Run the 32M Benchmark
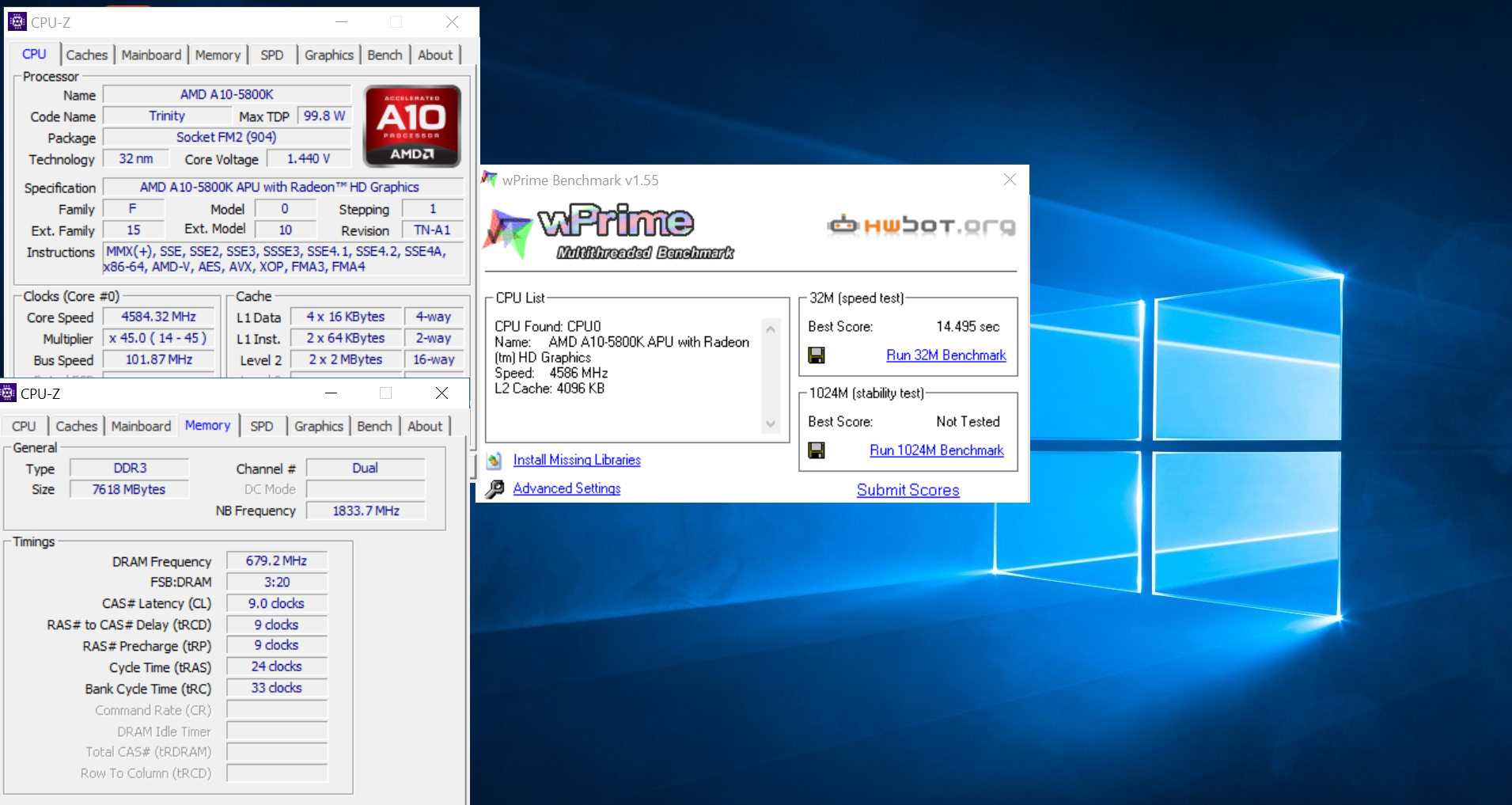Image resolution: width=1512 pixels, height=805 pixels. click(946, 355)
